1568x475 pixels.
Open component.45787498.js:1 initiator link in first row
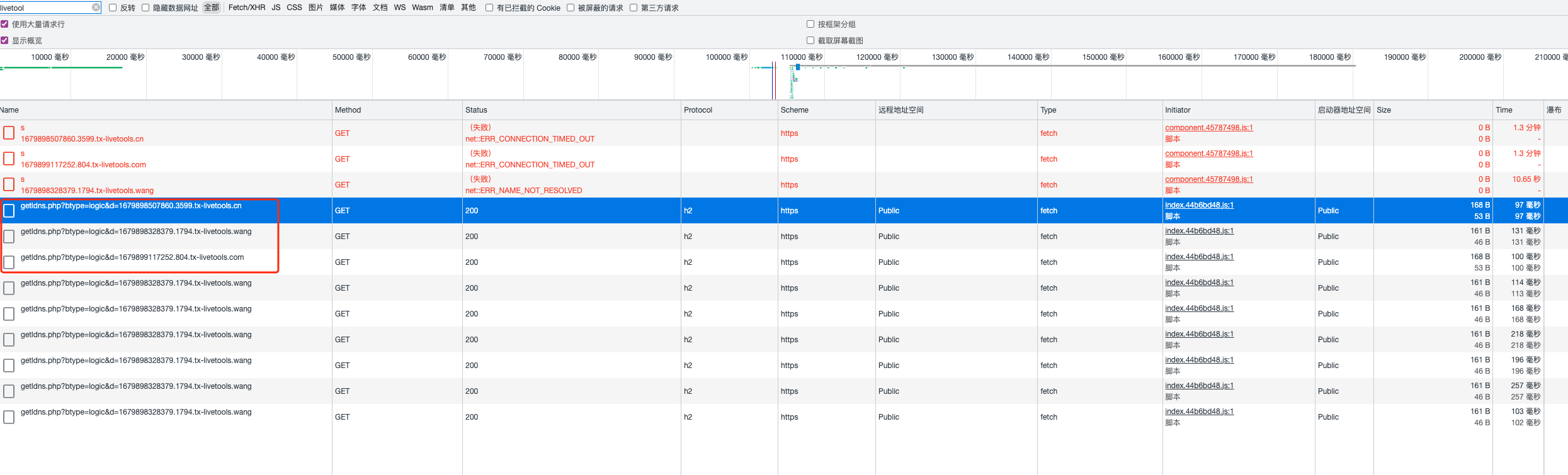coord(1208,128)
